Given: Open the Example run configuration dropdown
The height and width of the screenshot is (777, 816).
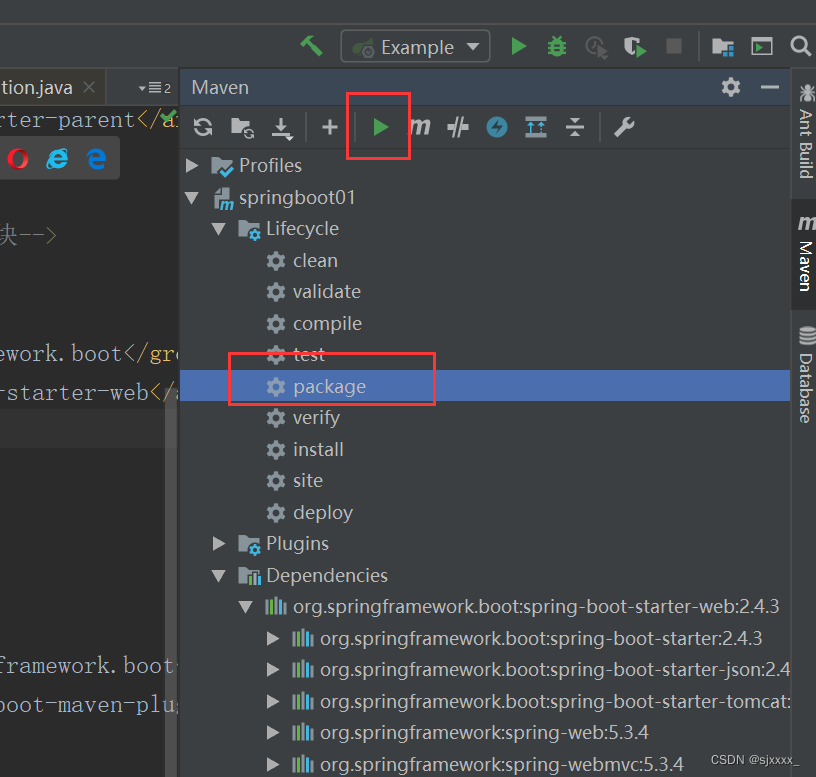Looking at the screenshot, I should point(415,47).
